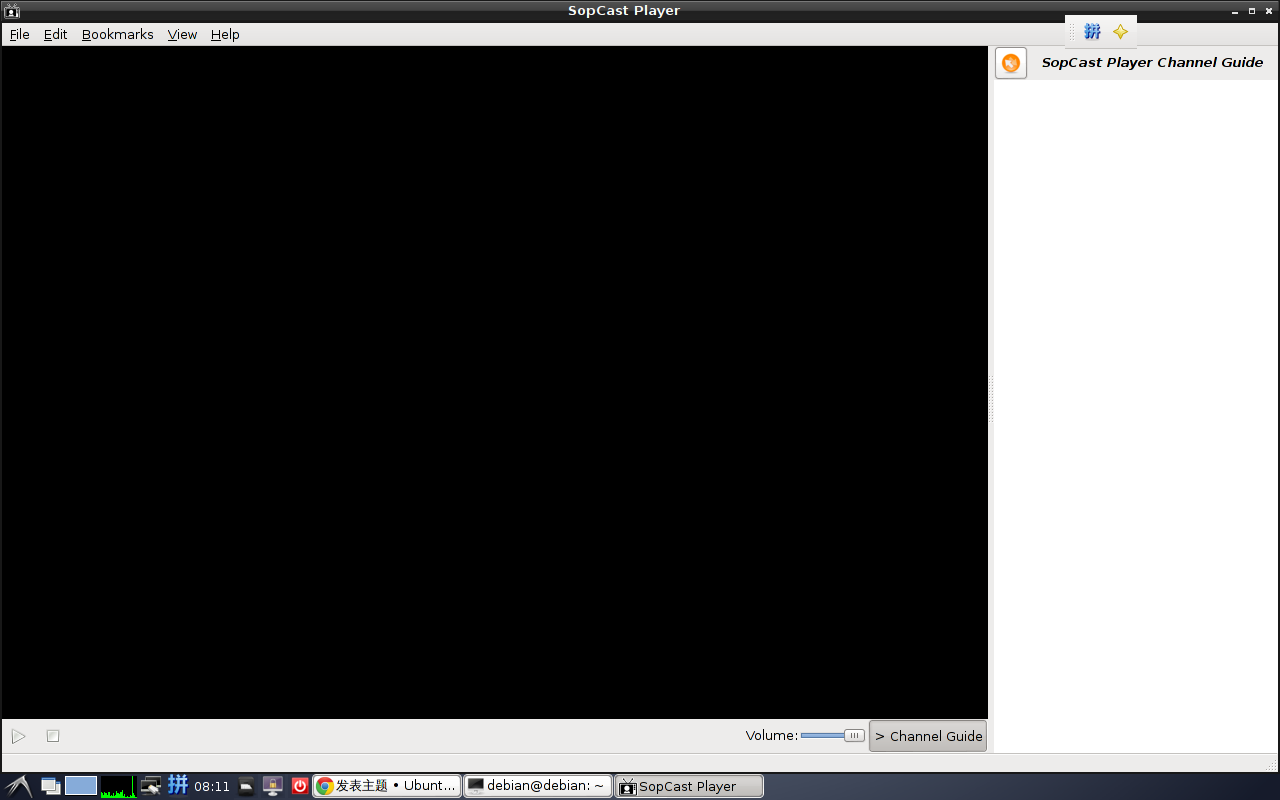This screenshot has width=1280, height=800.
Task: Open the Help menu
Action: click(225, 34)
